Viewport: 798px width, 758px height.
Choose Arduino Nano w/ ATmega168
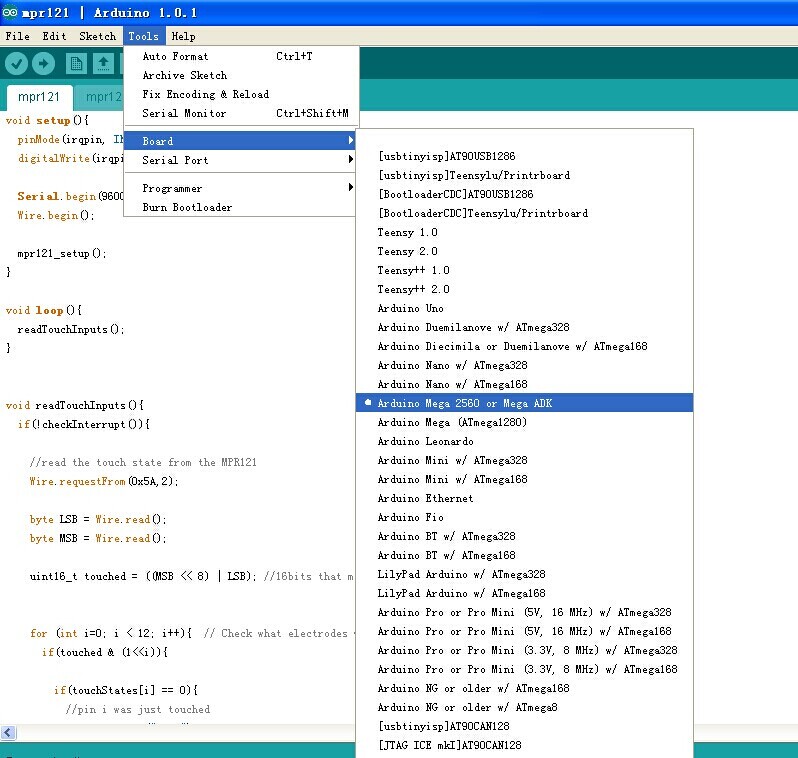(x=524, y=384)
